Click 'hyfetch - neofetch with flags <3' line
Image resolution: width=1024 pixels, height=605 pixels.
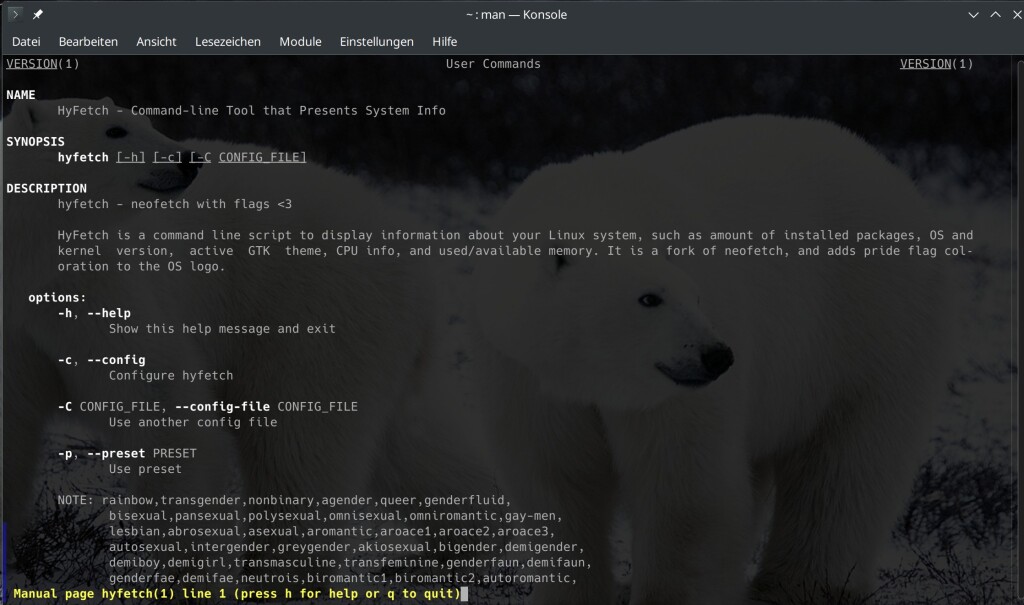pyautogui.click(x=174, y=204)
